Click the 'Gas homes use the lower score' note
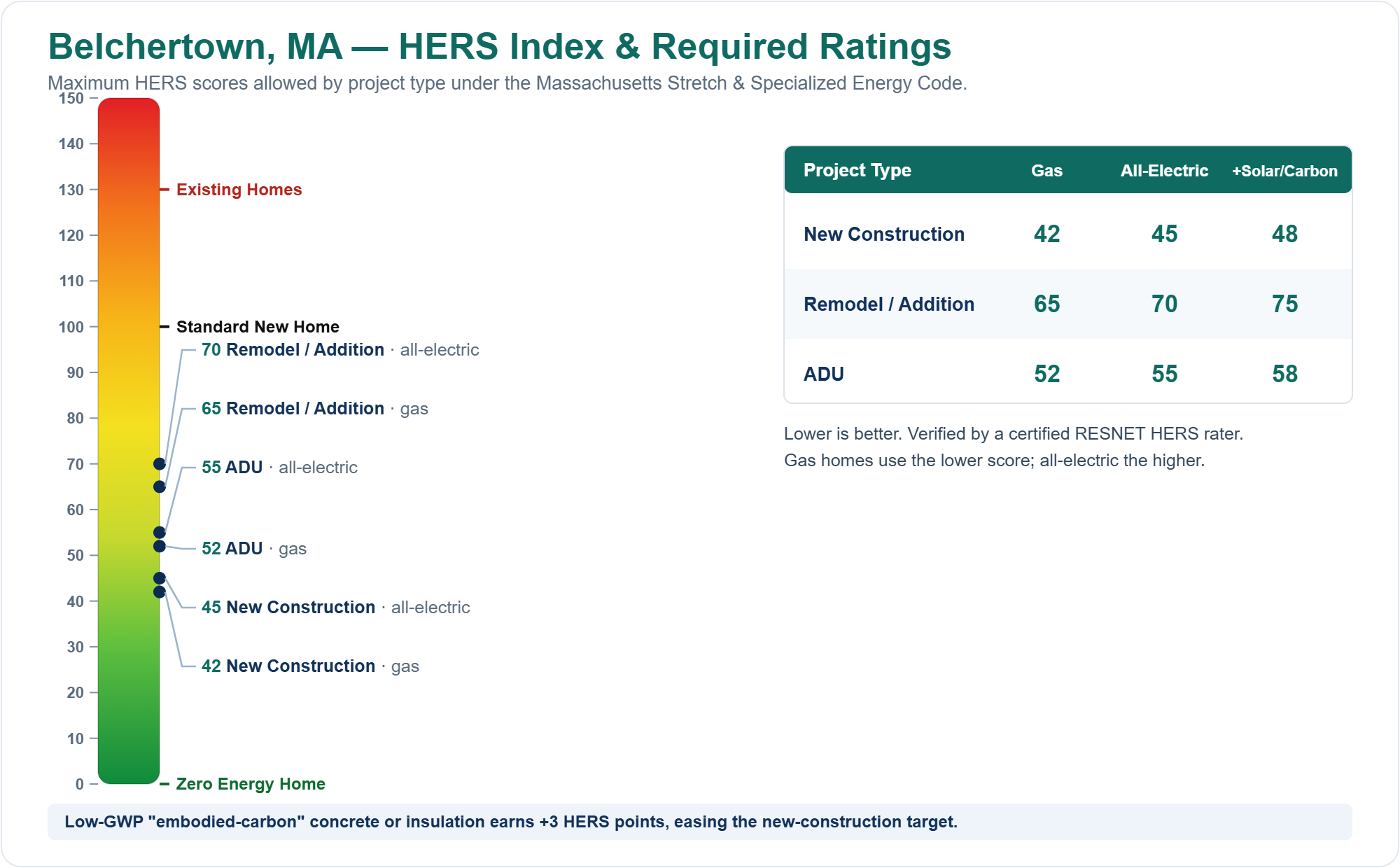Screen dimensions: 1400x868 (994, 461)
